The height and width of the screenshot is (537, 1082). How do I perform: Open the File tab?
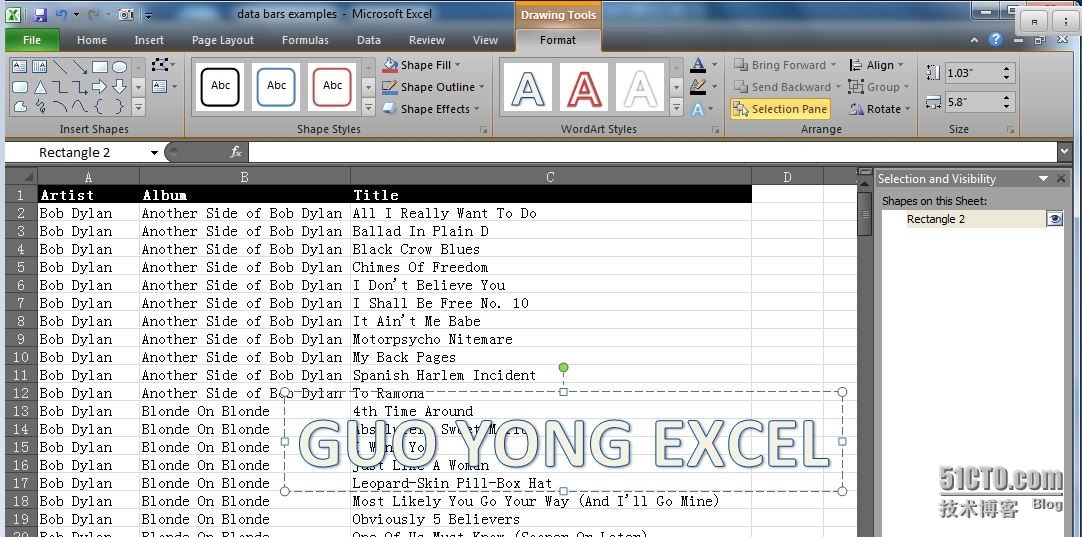(32, 40)
